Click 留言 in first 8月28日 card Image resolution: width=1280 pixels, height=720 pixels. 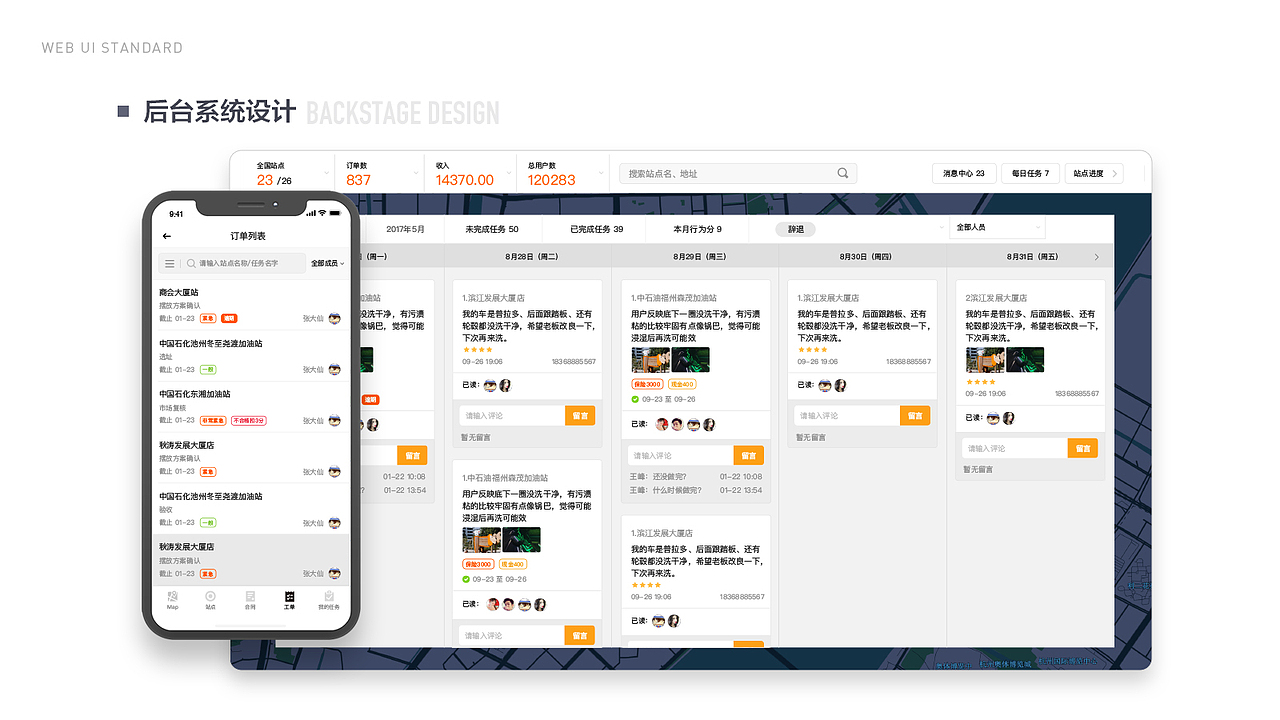[x=580, y=415]
